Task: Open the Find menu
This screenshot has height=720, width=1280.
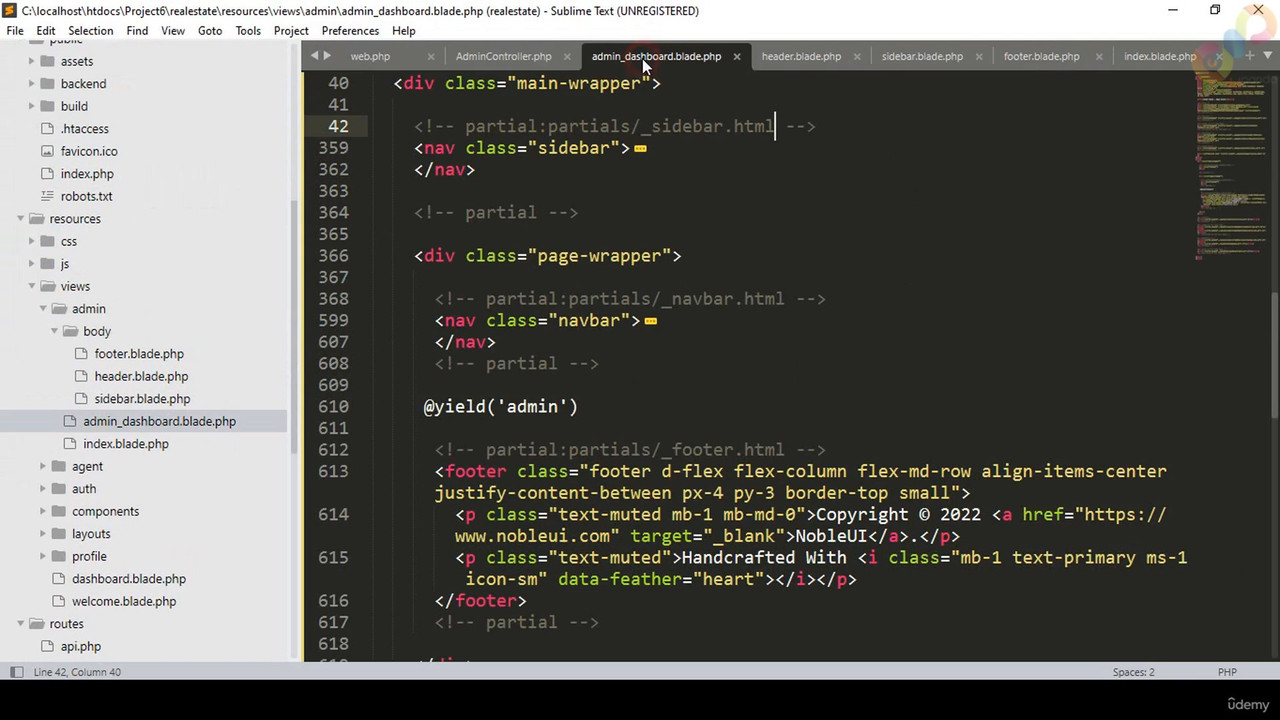Action: click(x=137, y=31)
